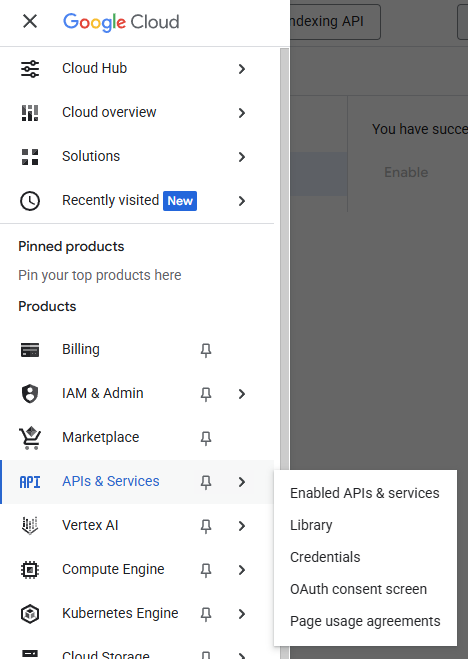The height and width of the screenshot is (659, 468).
Task: Click the Compute Engine chip icon
Action: pos(30,570)
